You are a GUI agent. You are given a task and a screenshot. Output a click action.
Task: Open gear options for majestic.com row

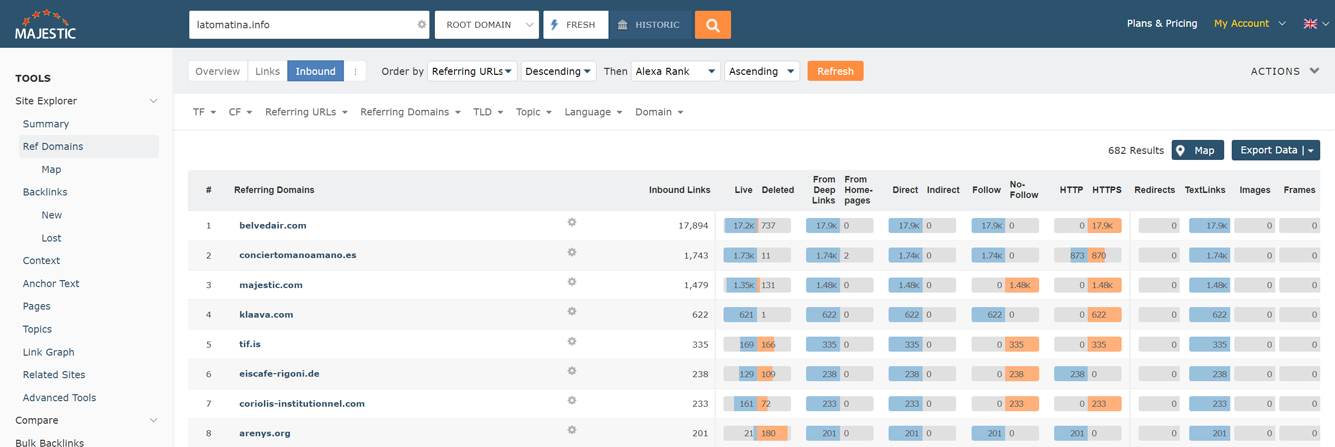coord(572,282)
